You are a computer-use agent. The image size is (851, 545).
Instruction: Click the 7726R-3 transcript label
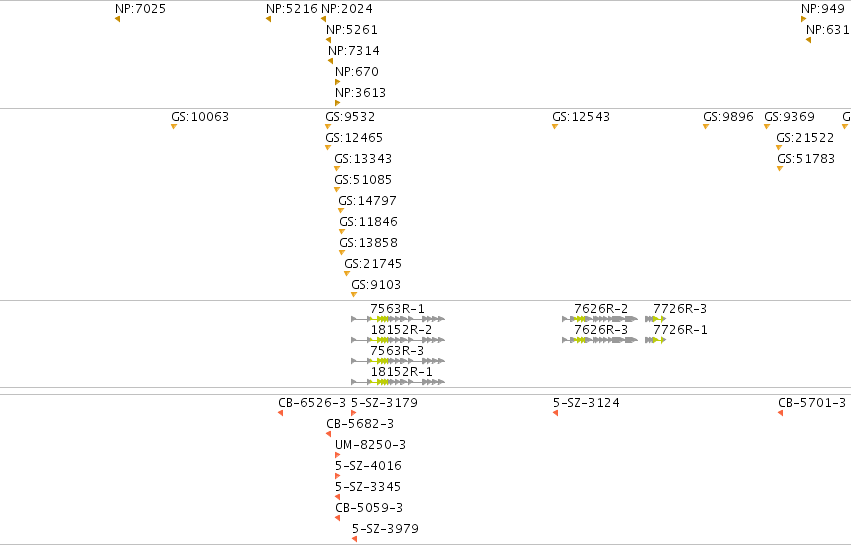(x=680, y=309)
